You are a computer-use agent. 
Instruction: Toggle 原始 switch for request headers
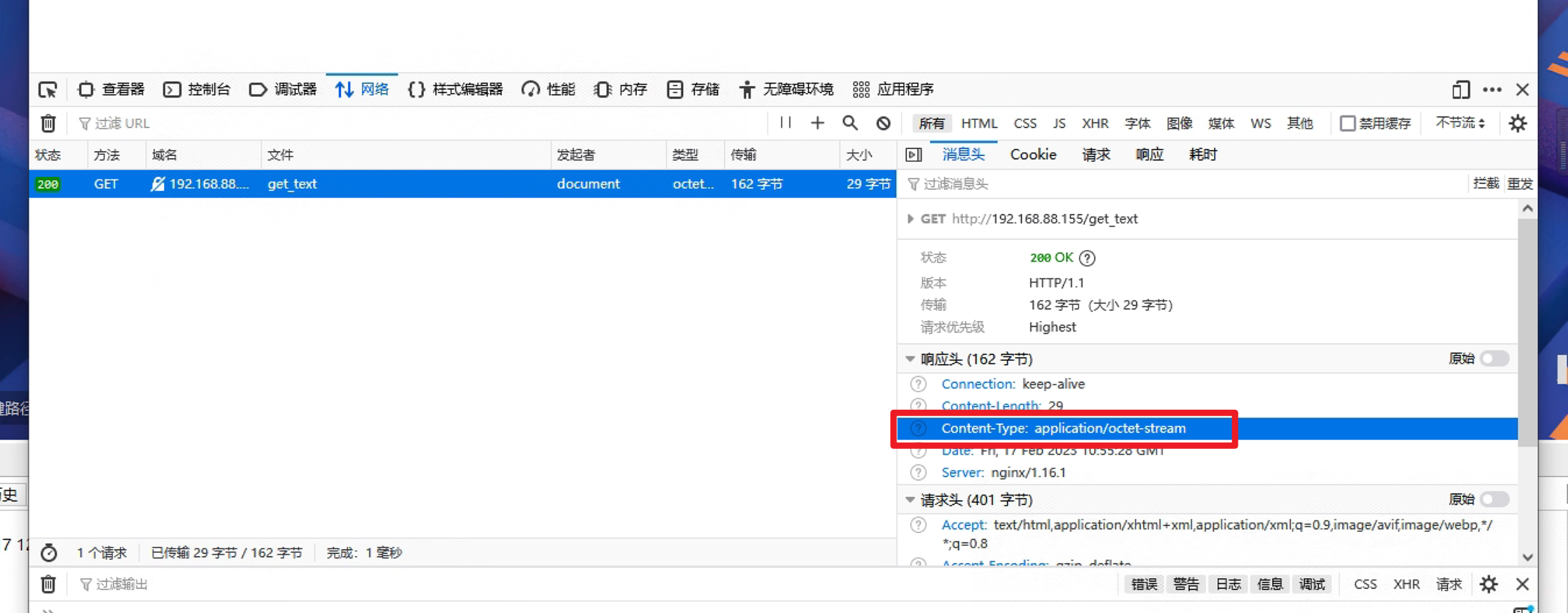(x=1495, y=500)
